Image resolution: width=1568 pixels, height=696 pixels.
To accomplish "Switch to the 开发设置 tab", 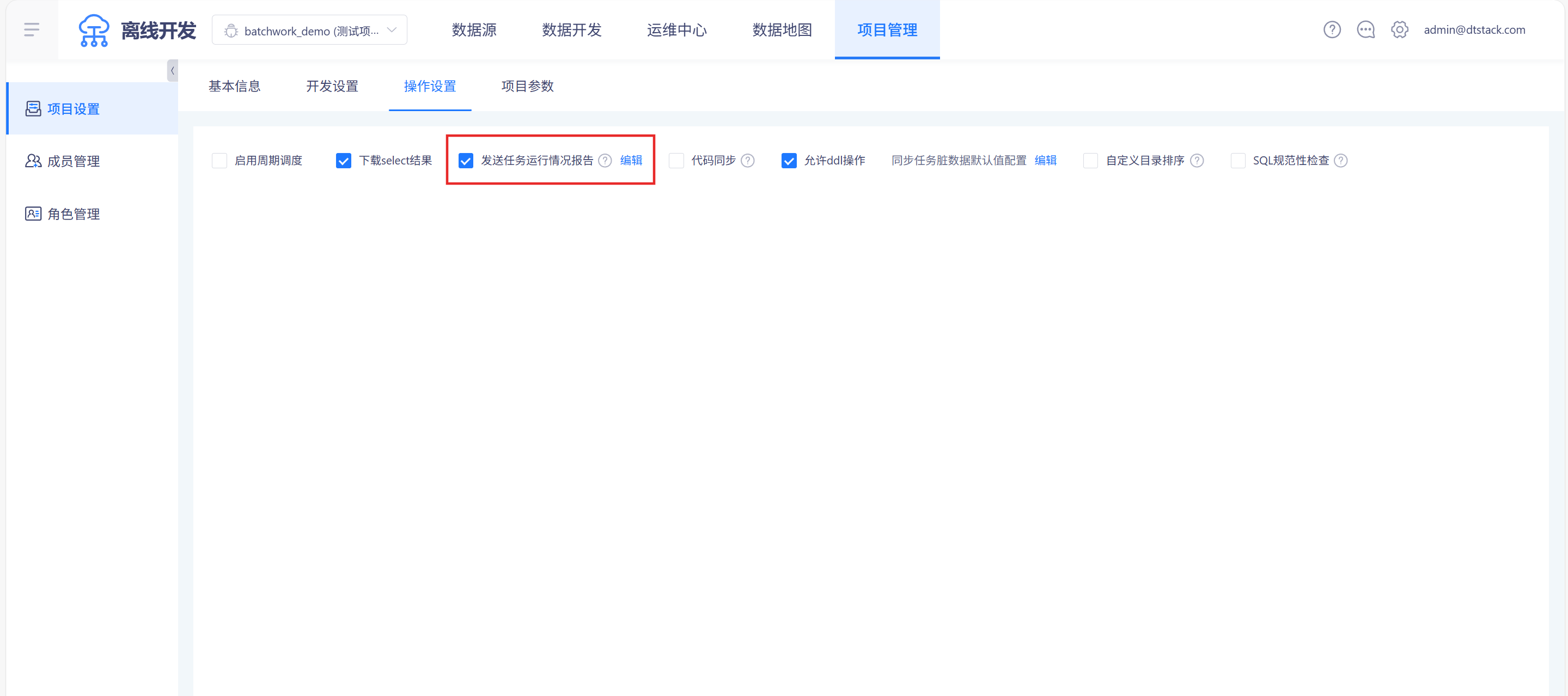I will click(x=332, y=87).
